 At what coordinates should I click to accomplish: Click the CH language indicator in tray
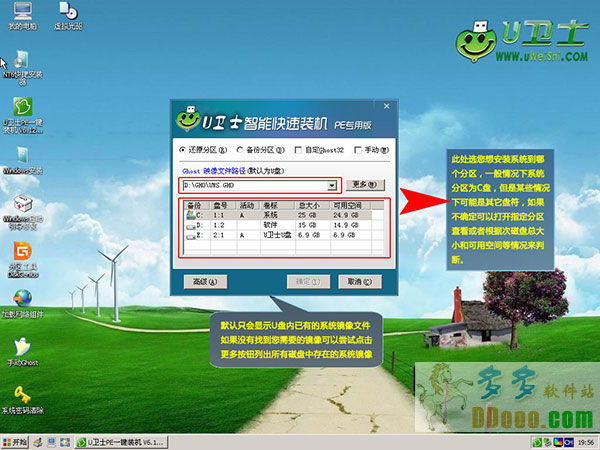point(568,443)
